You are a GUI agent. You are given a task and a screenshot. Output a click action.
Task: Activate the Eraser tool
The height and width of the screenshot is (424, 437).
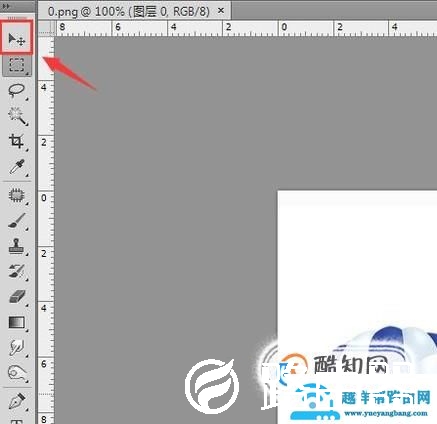click(17, 297)
